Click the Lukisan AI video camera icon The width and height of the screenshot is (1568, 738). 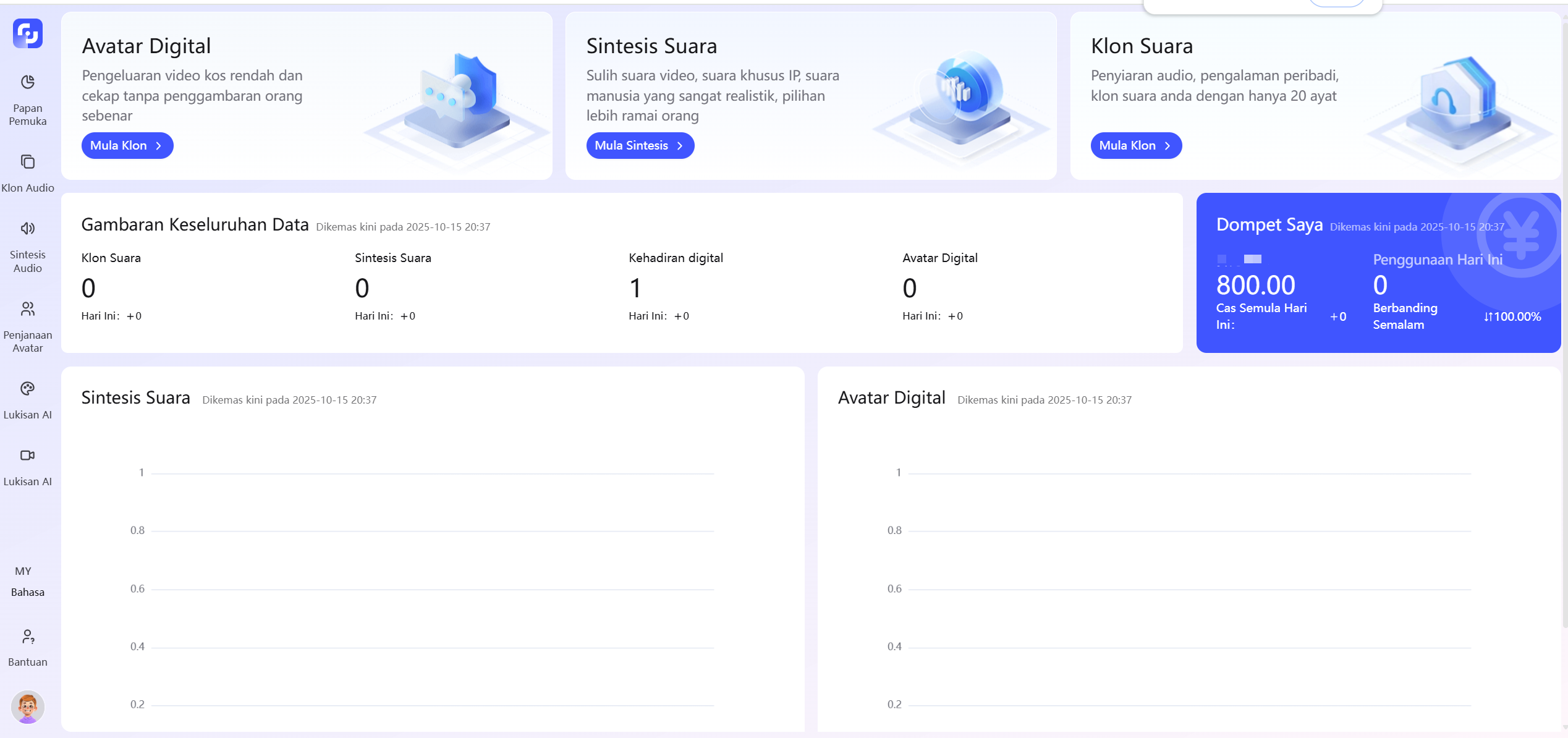point(27,456)
